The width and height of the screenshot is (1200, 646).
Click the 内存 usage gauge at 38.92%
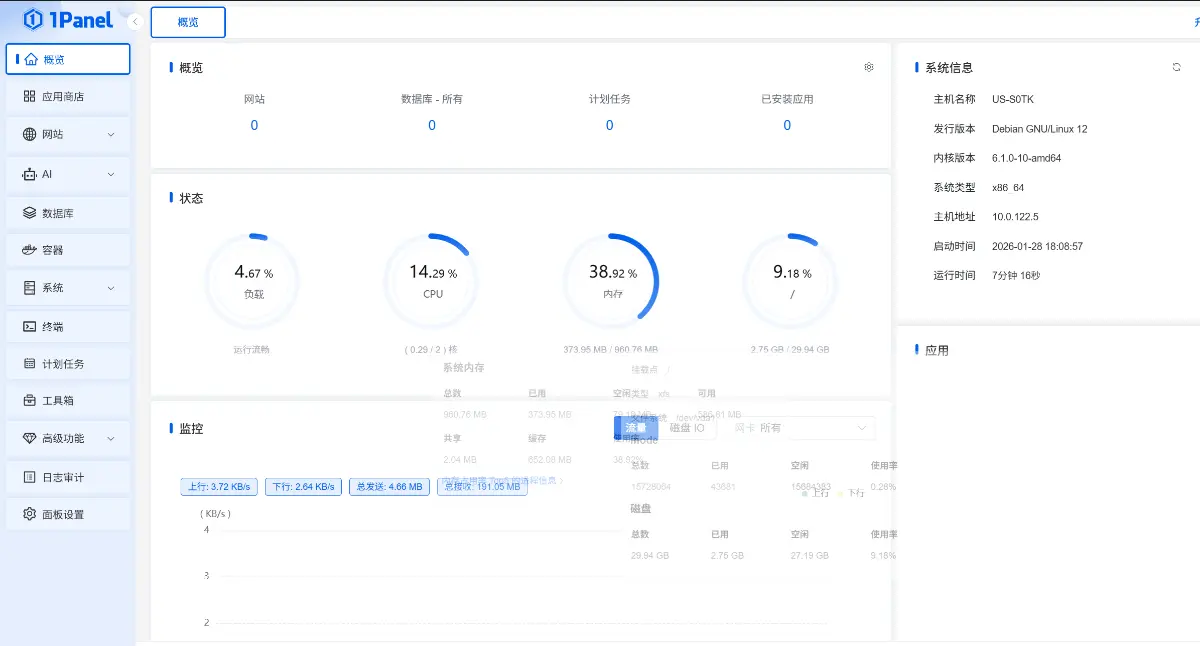coord(610,281)
